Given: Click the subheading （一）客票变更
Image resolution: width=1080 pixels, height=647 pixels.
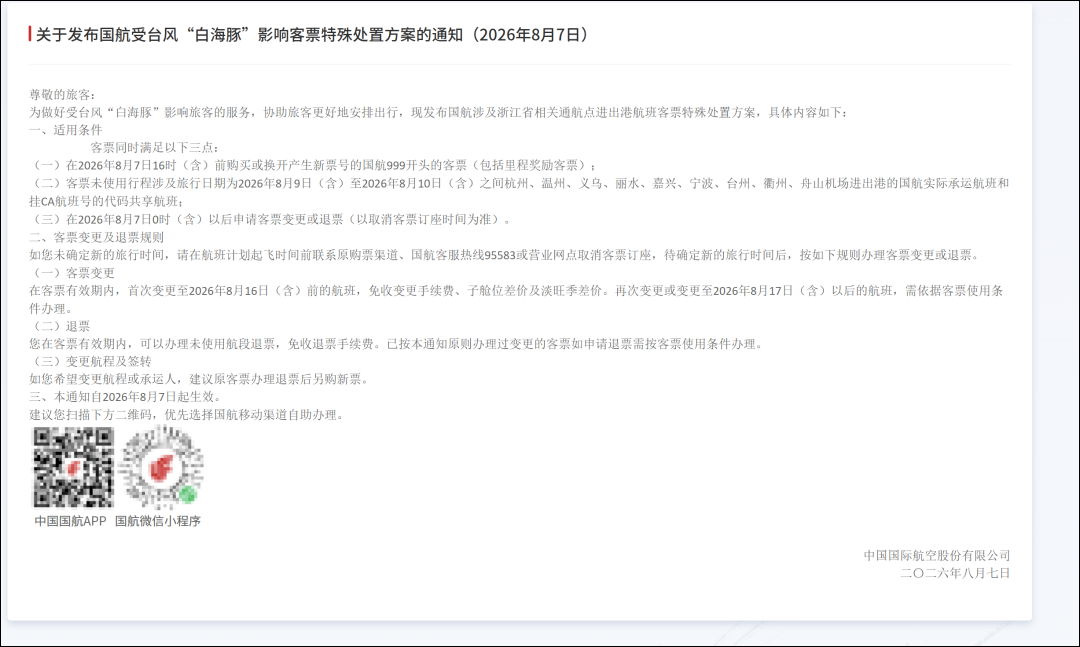Looking at the screenshot, I should 72,273.
